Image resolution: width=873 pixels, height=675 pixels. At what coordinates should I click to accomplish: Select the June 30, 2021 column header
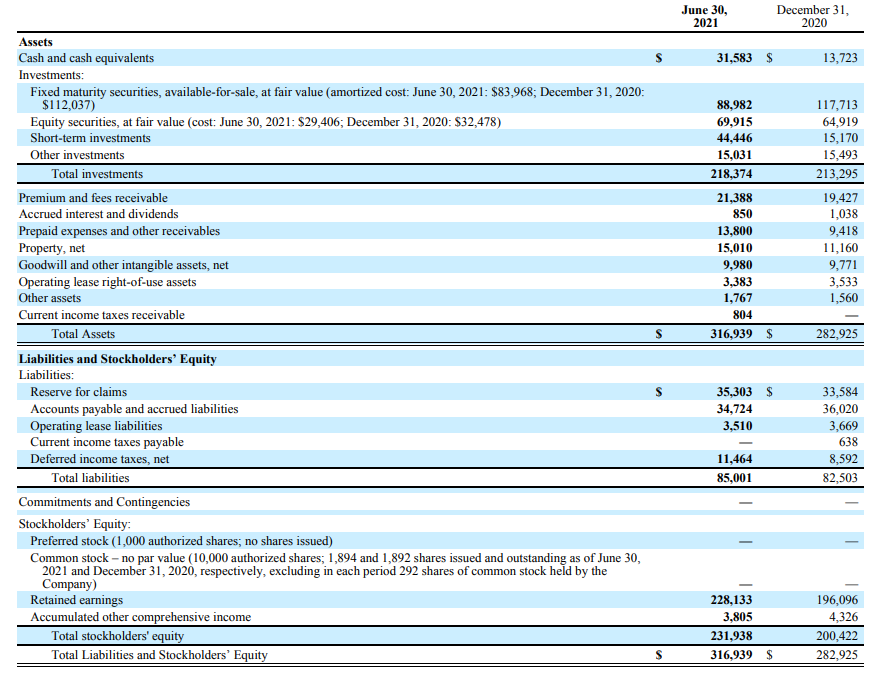coord(706,16)
